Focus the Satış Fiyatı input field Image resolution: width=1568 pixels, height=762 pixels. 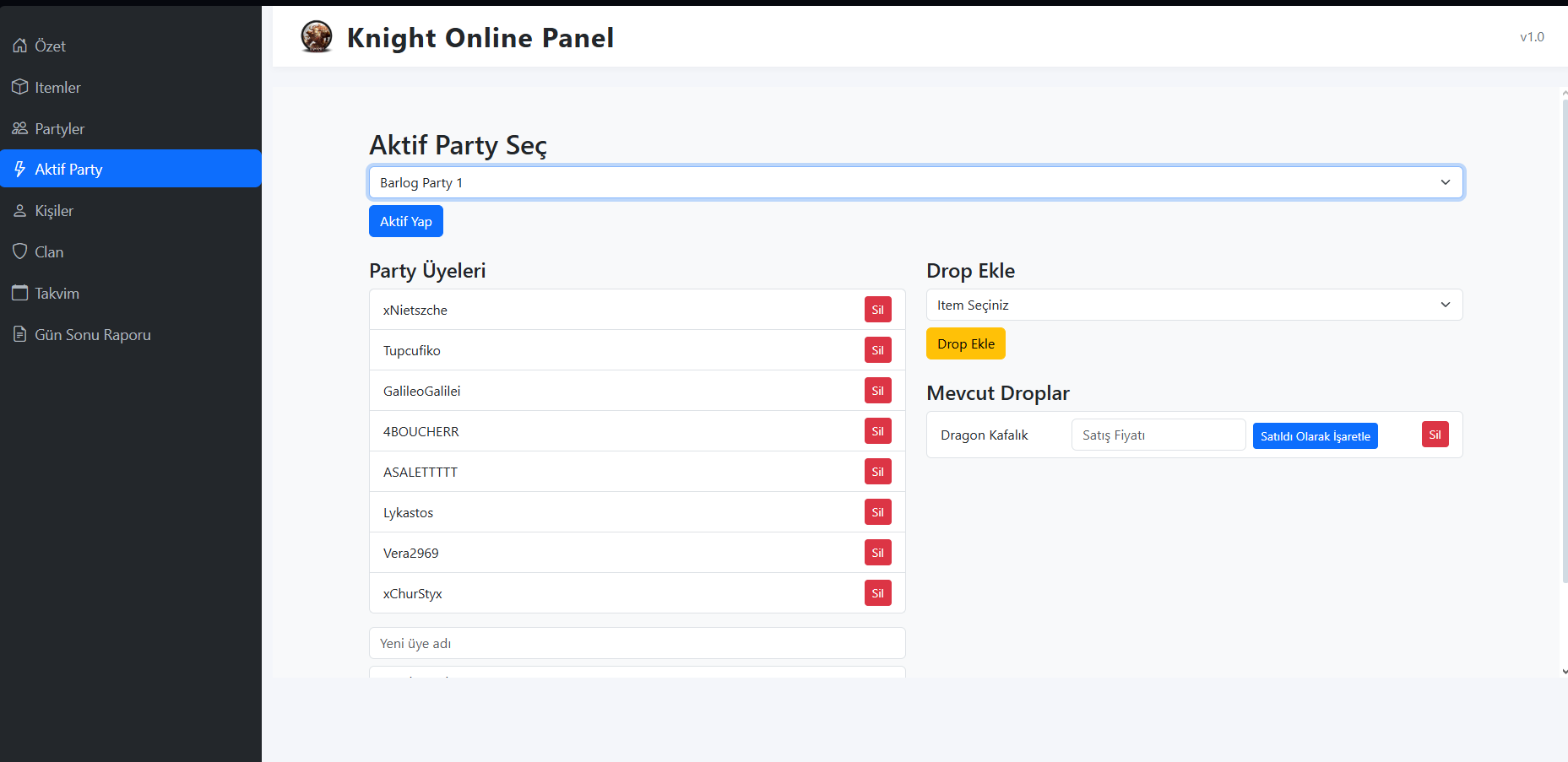1158,435
